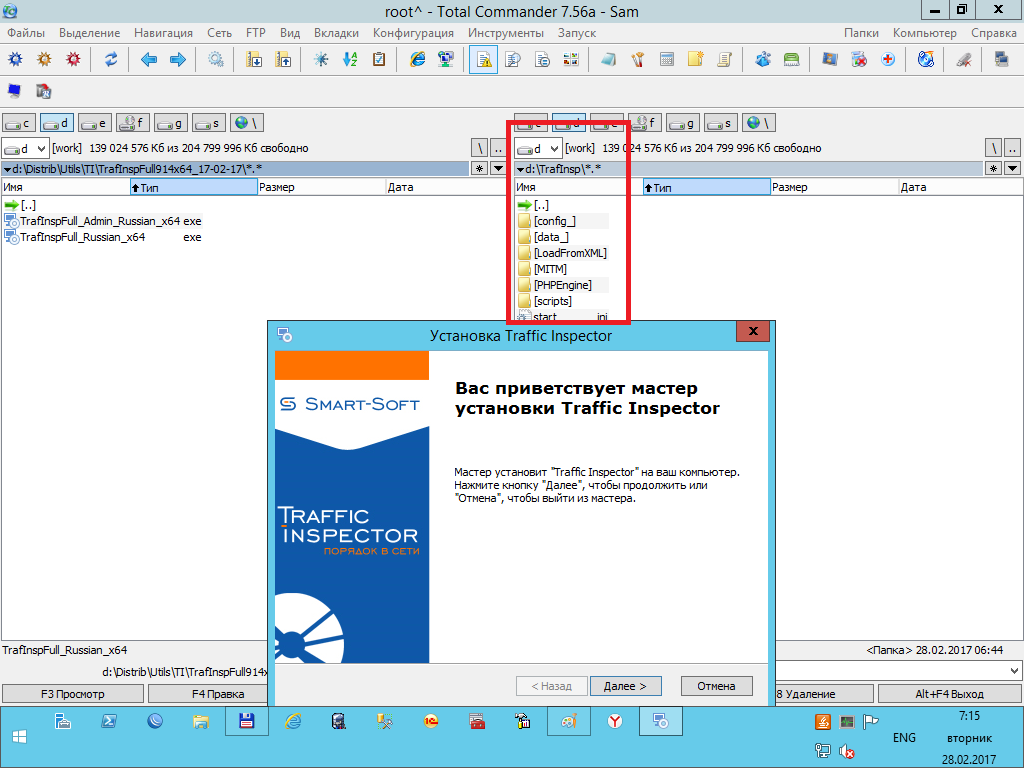The width and height of the screenshot is (1024, 768).
Task: Open the paint brushes toolbar icon
Action: click(x=637, y=59)
